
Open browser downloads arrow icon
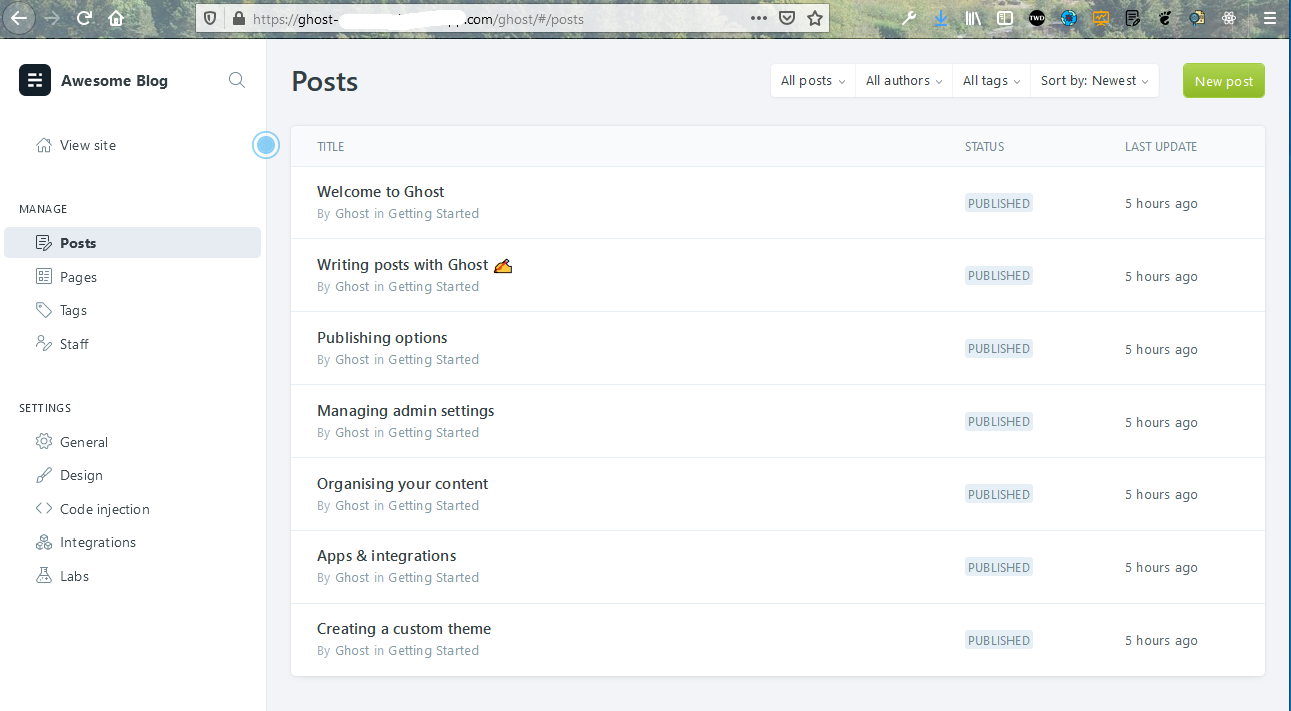[x=941, y=18]
